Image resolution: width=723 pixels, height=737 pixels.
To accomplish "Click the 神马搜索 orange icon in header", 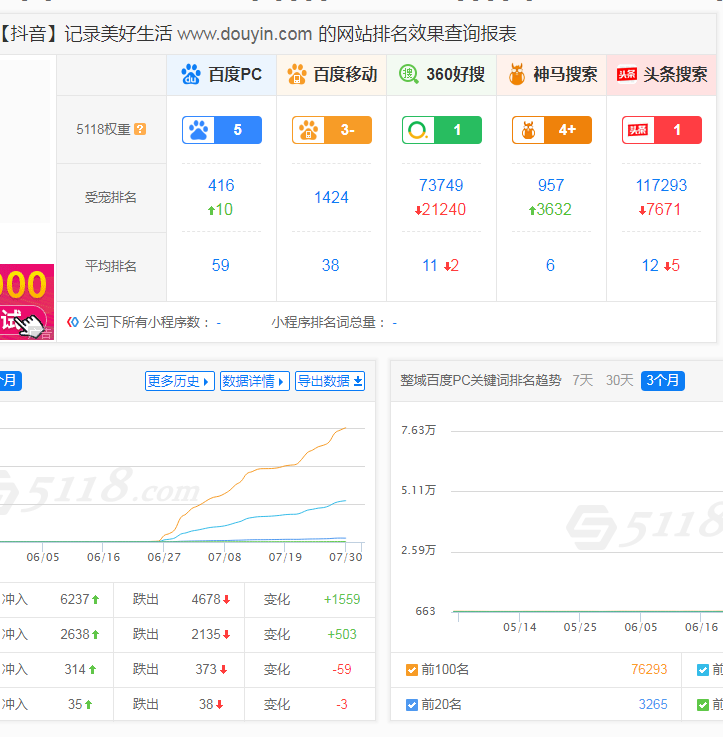I will [517, 74].
